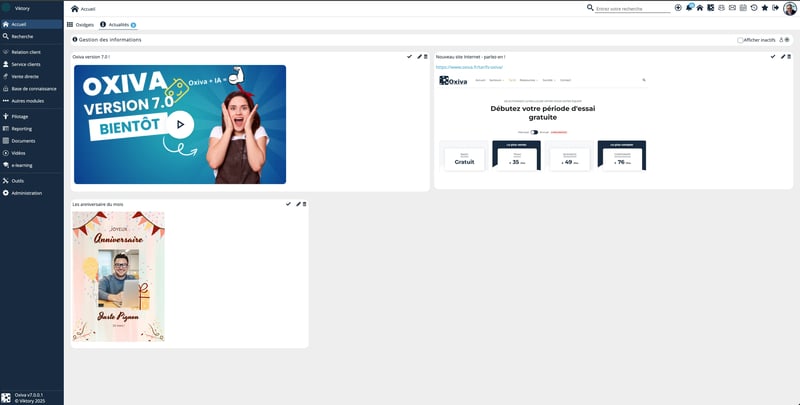
Task: Click the history clock icon
Action: pos(754,8)
